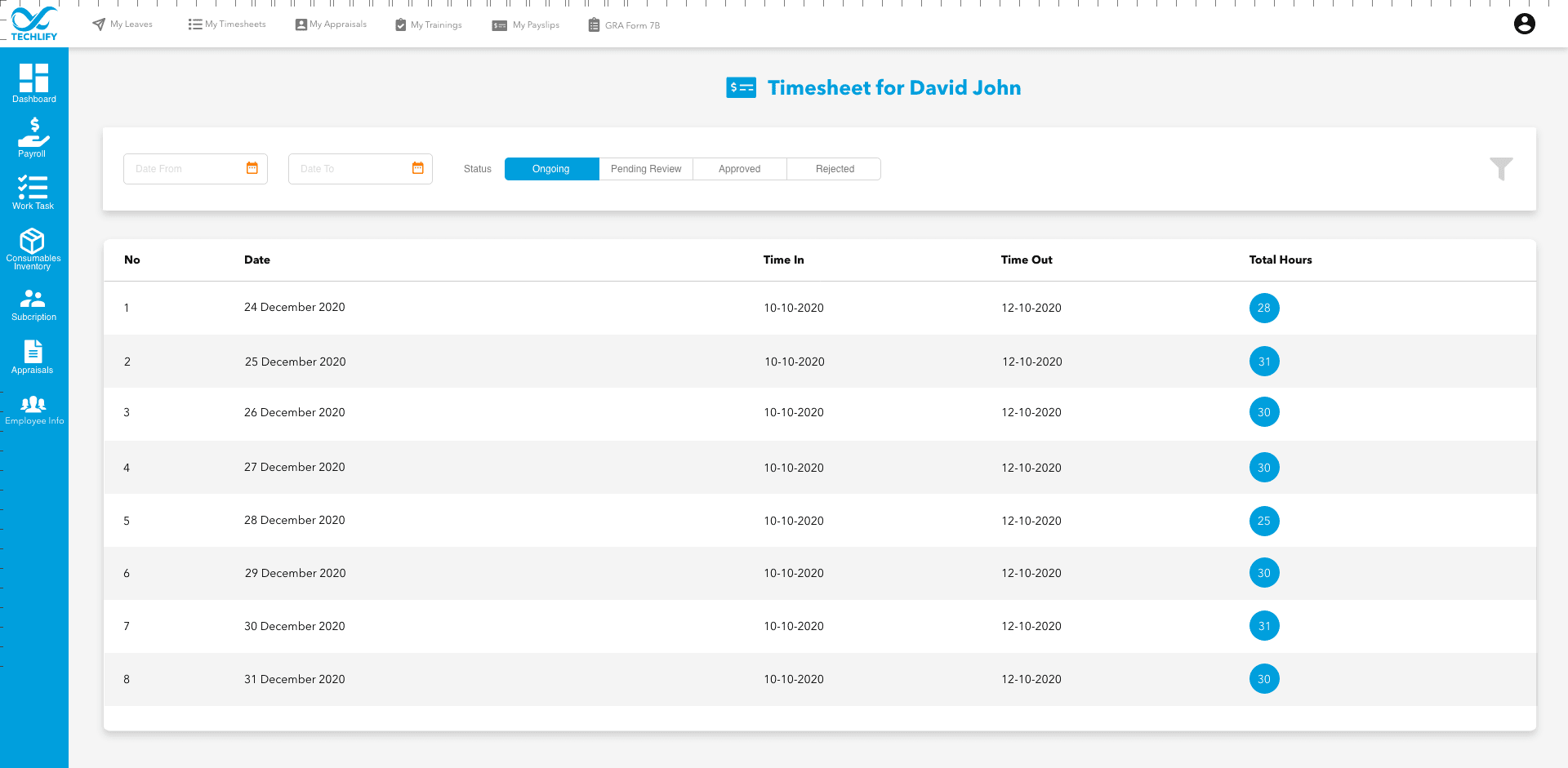Click the My Timesheets list icon

[x=195, y=24]
